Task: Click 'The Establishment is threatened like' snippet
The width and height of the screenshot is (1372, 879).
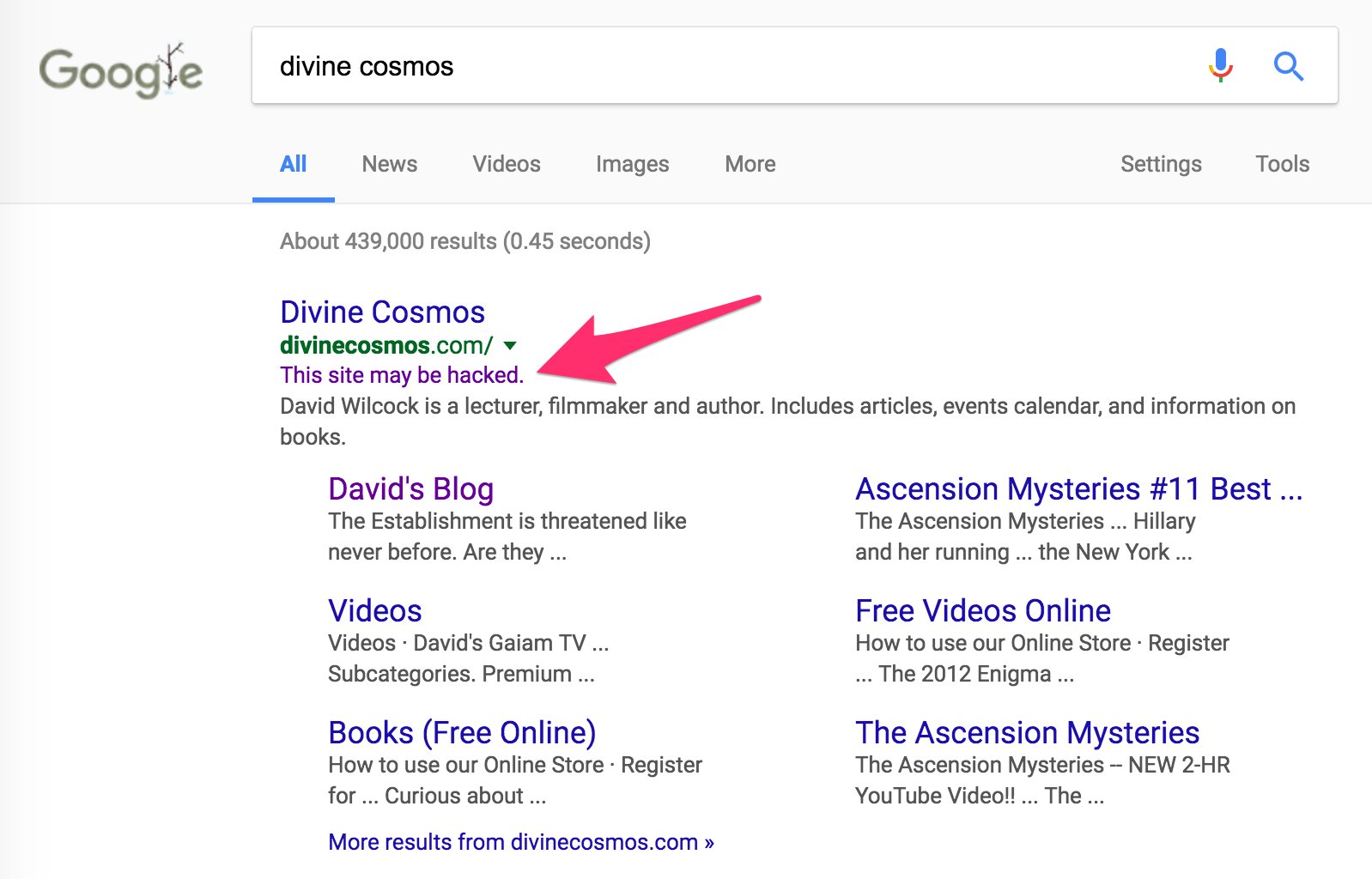Action: pos(507,521)
